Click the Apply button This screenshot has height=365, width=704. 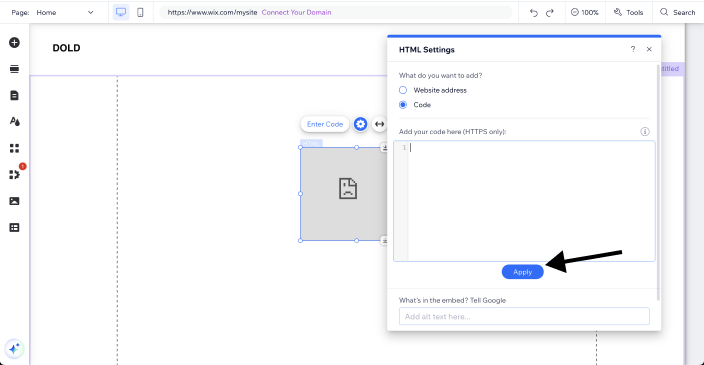tap(523, 272)
